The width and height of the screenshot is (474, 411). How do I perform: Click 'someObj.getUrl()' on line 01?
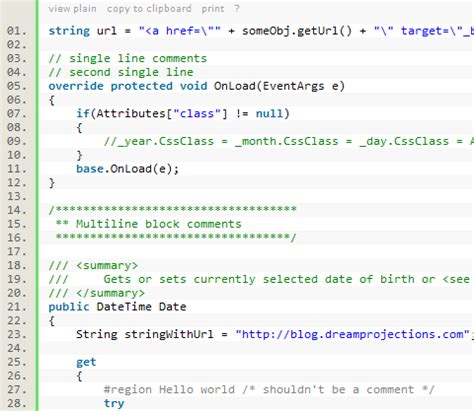coord(297,31)
